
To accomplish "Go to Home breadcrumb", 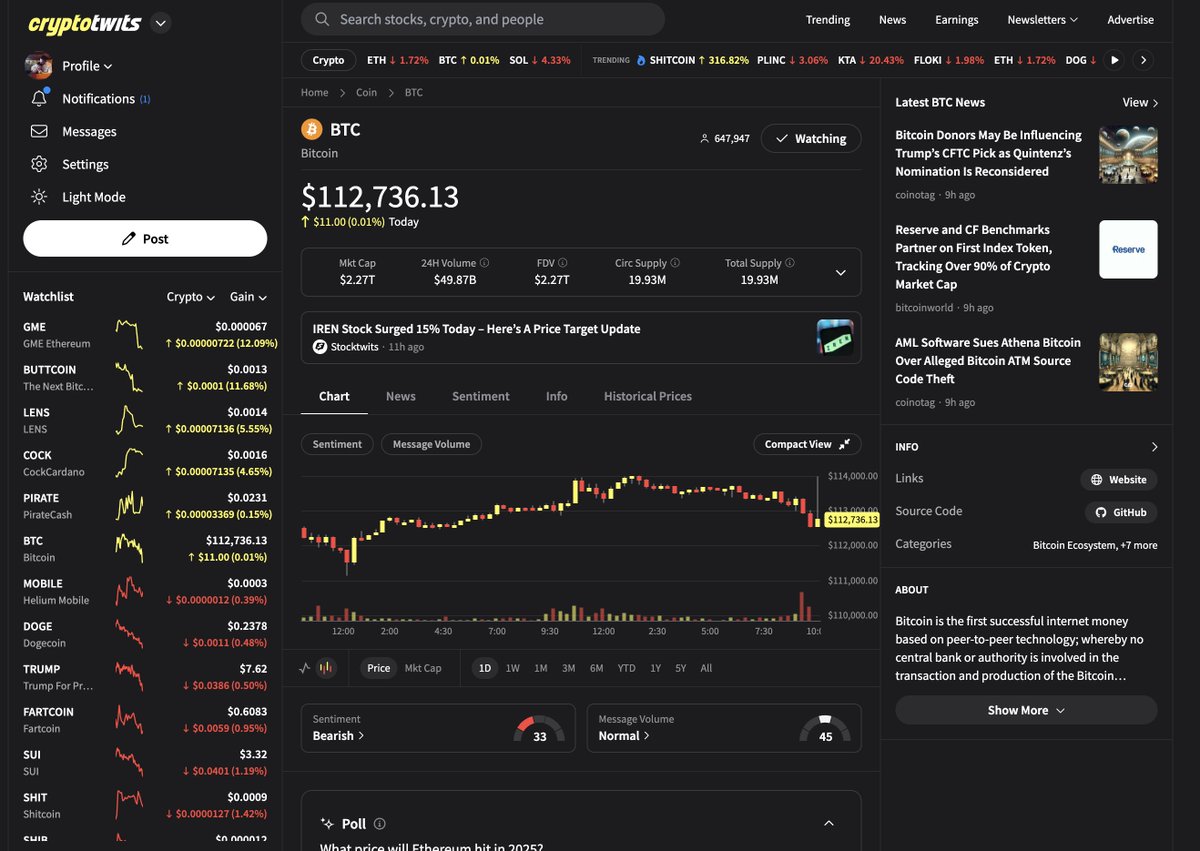I will point(314,92).
